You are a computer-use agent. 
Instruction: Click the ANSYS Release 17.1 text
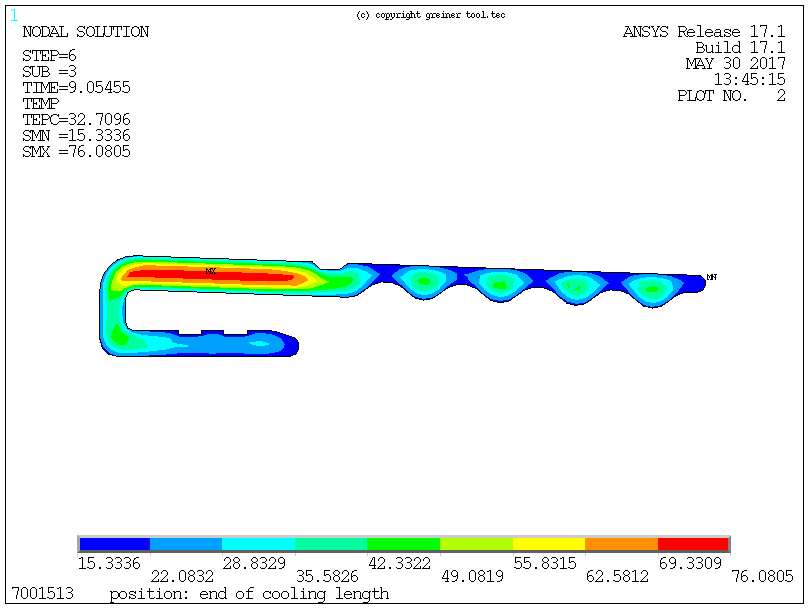tap(704, 32)
